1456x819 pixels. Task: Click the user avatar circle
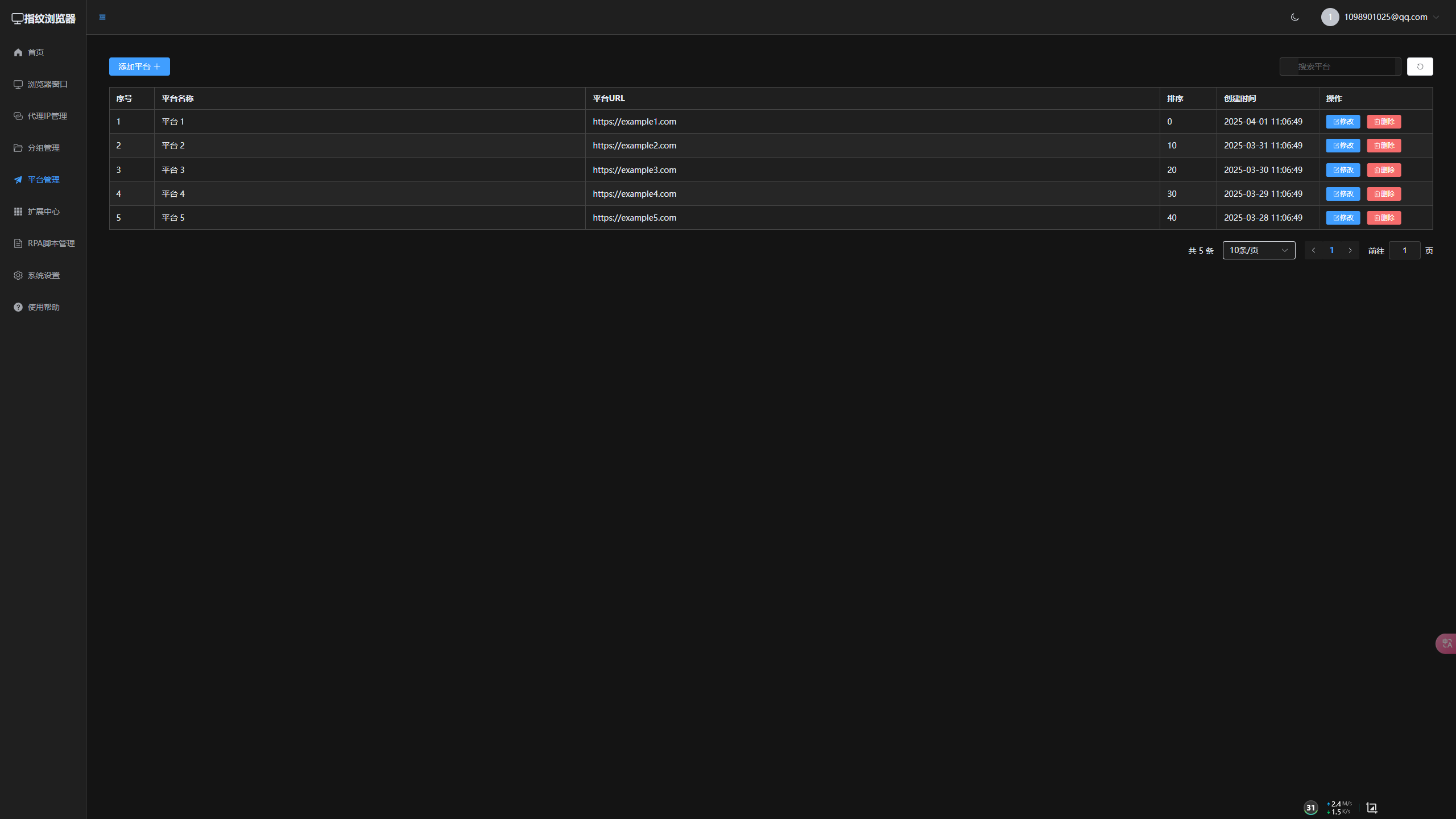click(1330, 17)
